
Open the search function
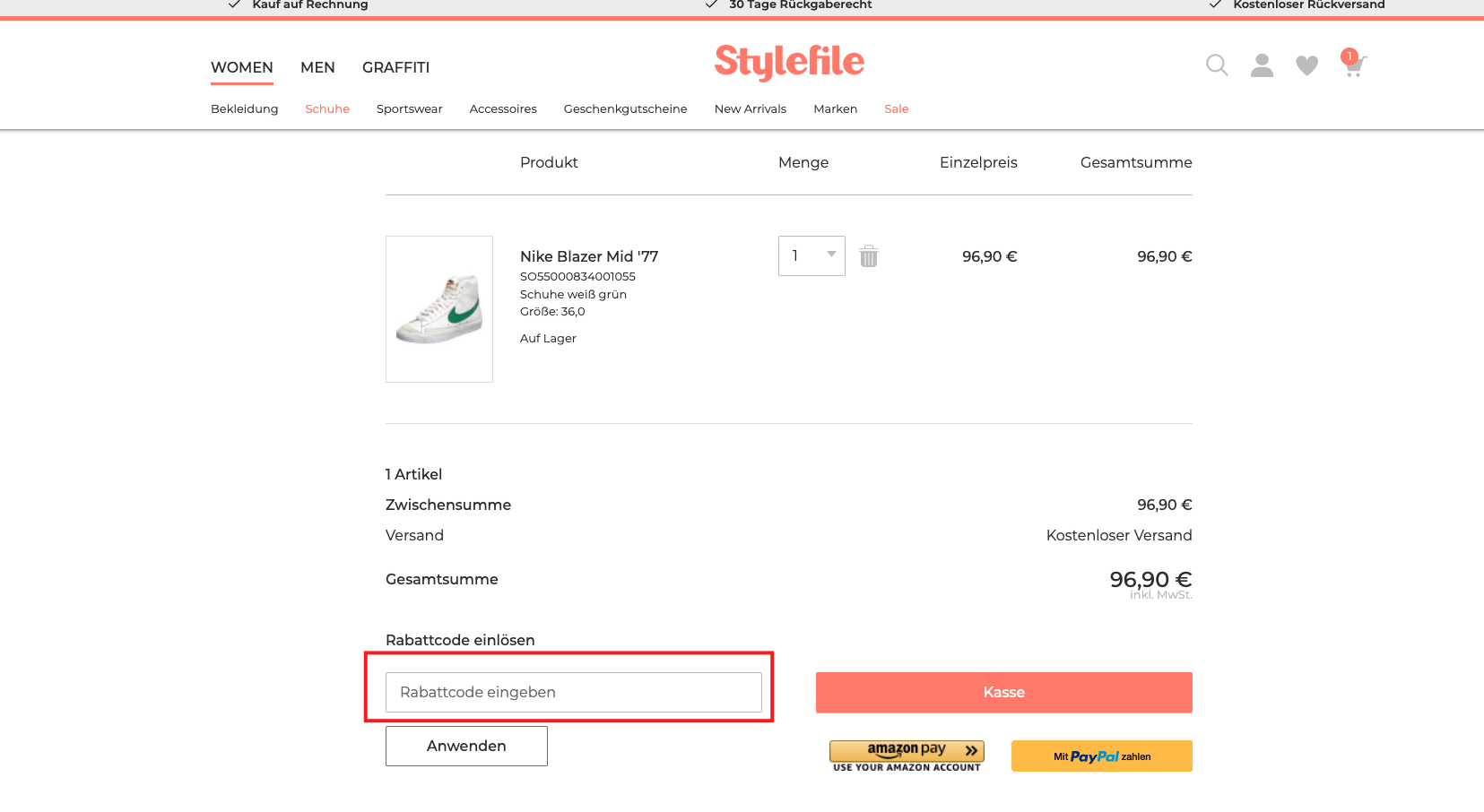point(1216,65)
